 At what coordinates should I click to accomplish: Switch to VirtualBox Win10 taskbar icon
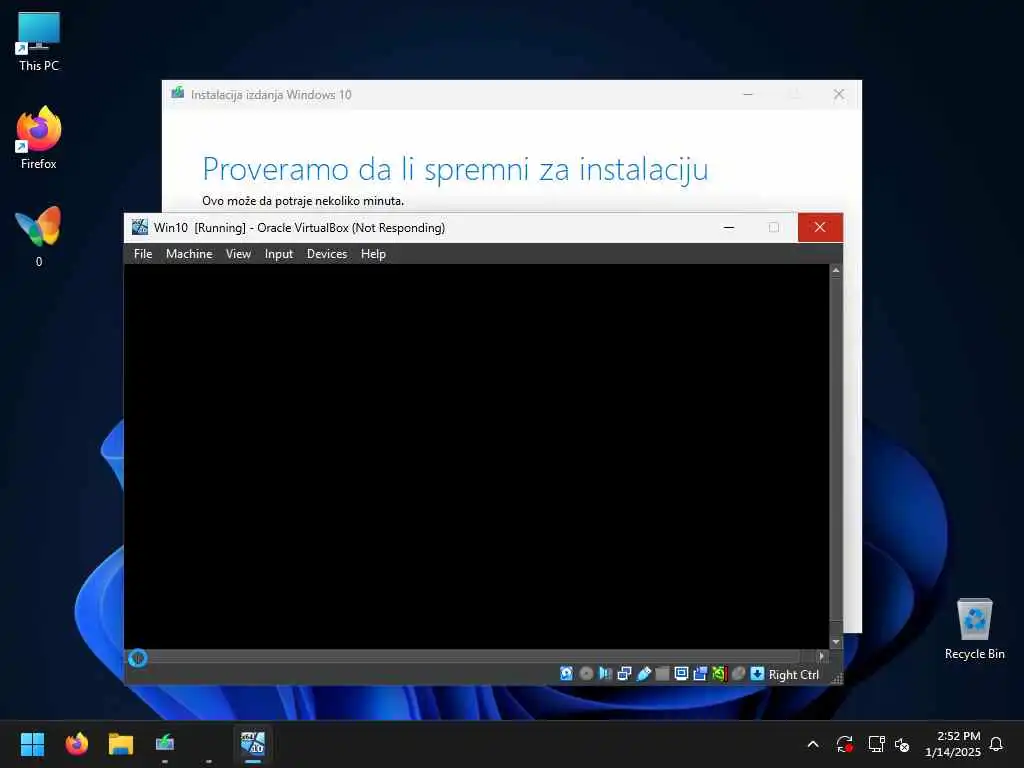[253, 744]
